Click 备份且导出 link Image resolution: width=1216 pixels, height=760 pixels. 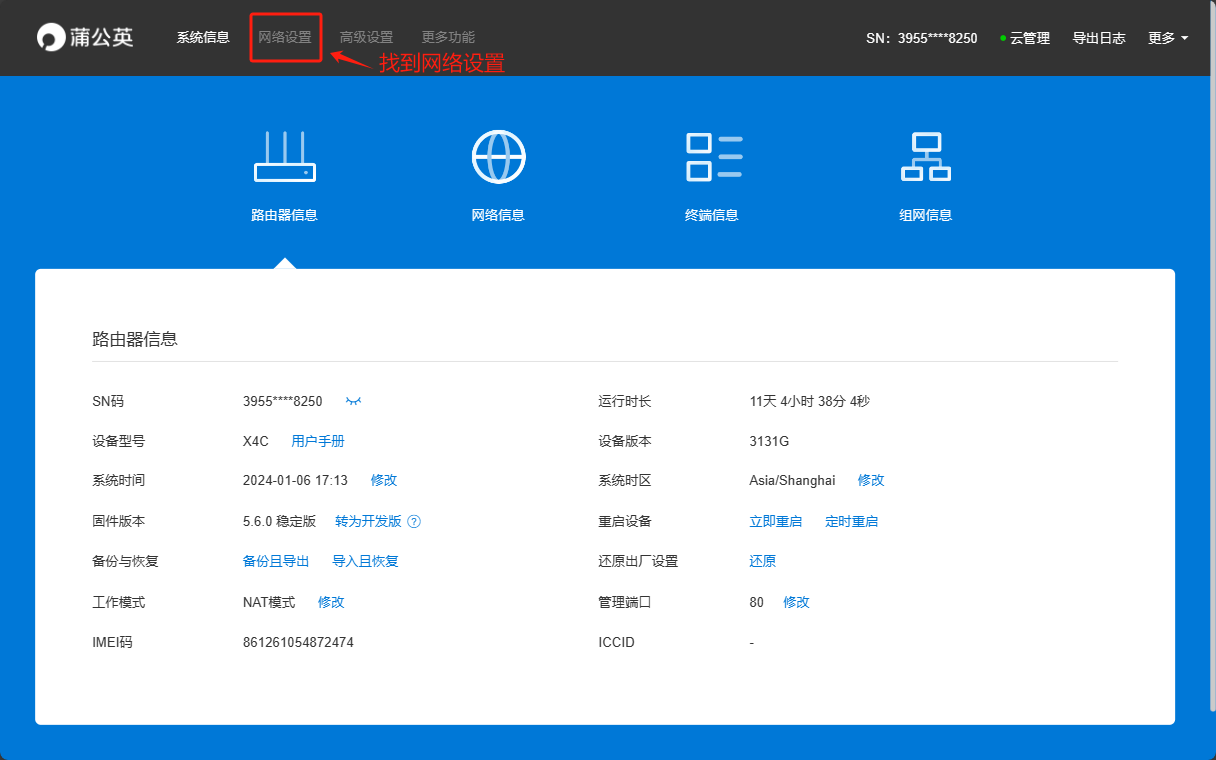click(x=276, y=561)
